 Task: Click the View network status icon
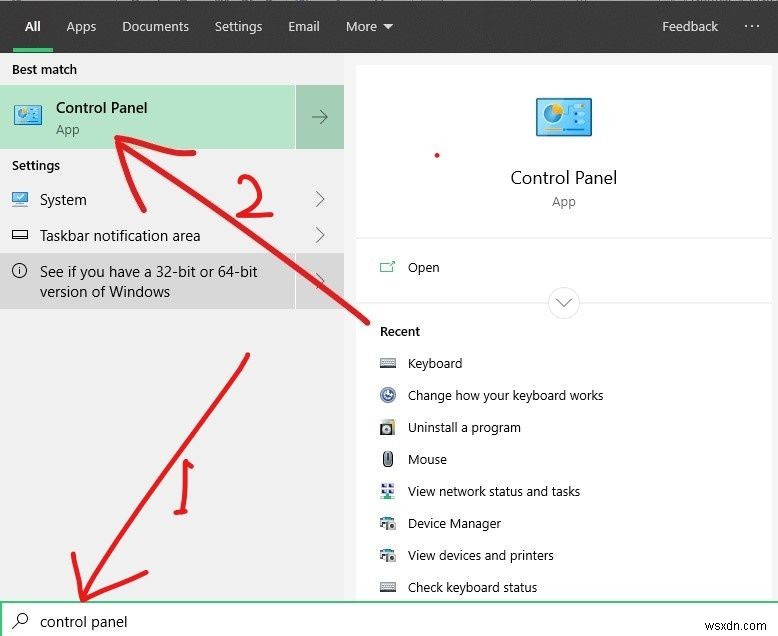(x=388, y=491)
